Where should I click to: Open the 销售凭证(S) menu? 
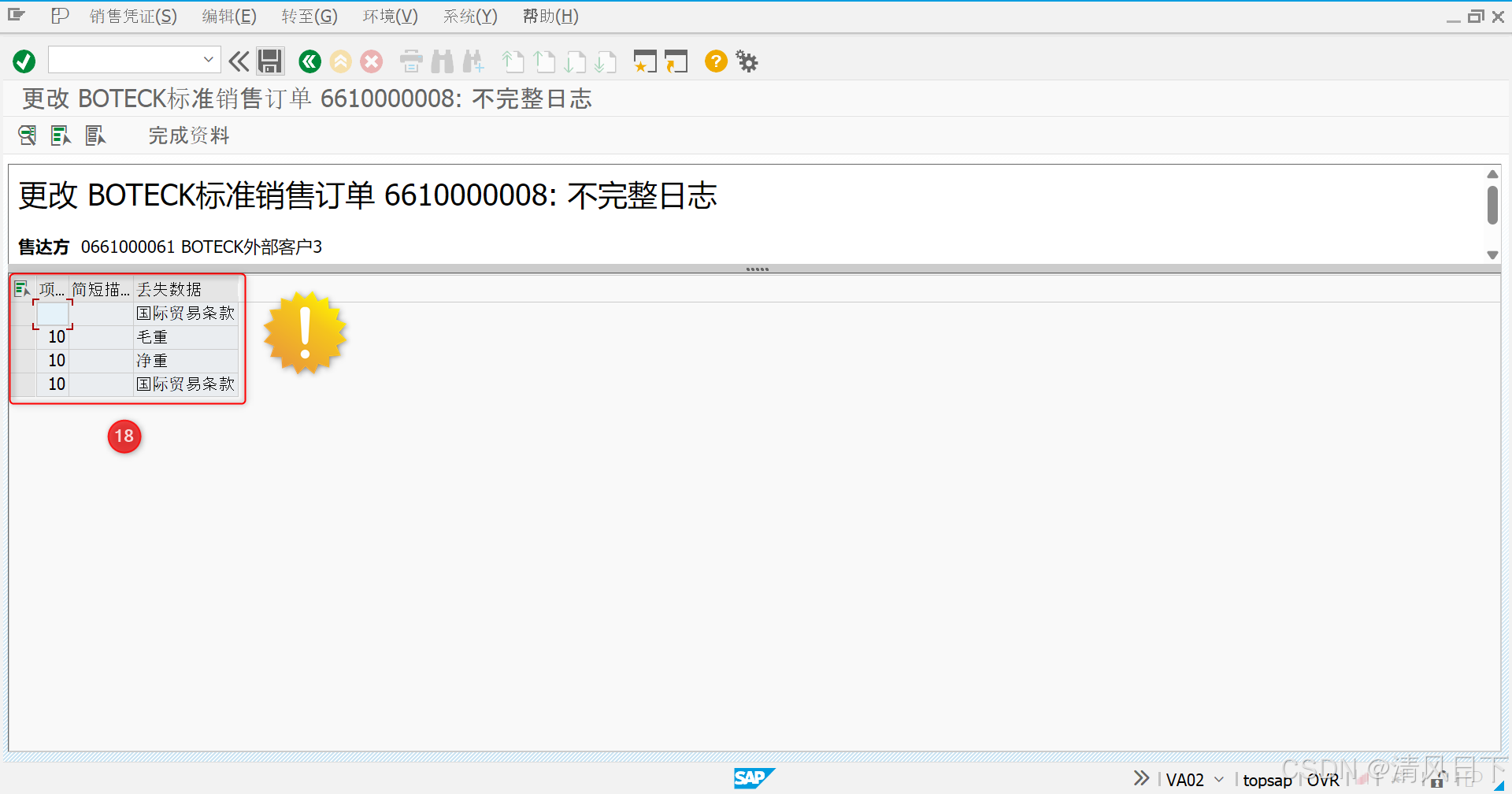[x=133, y=16]
